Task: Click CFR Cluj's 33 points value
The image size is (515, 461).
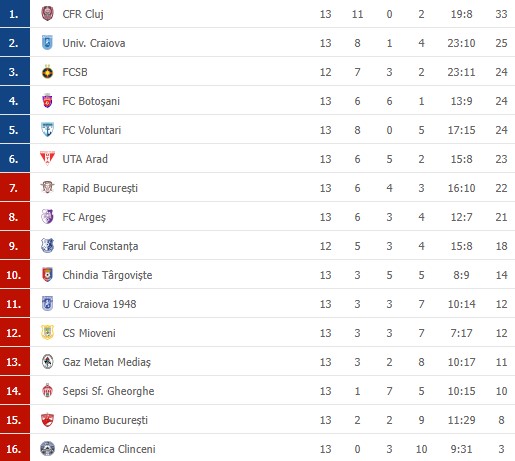Action: 501,14
